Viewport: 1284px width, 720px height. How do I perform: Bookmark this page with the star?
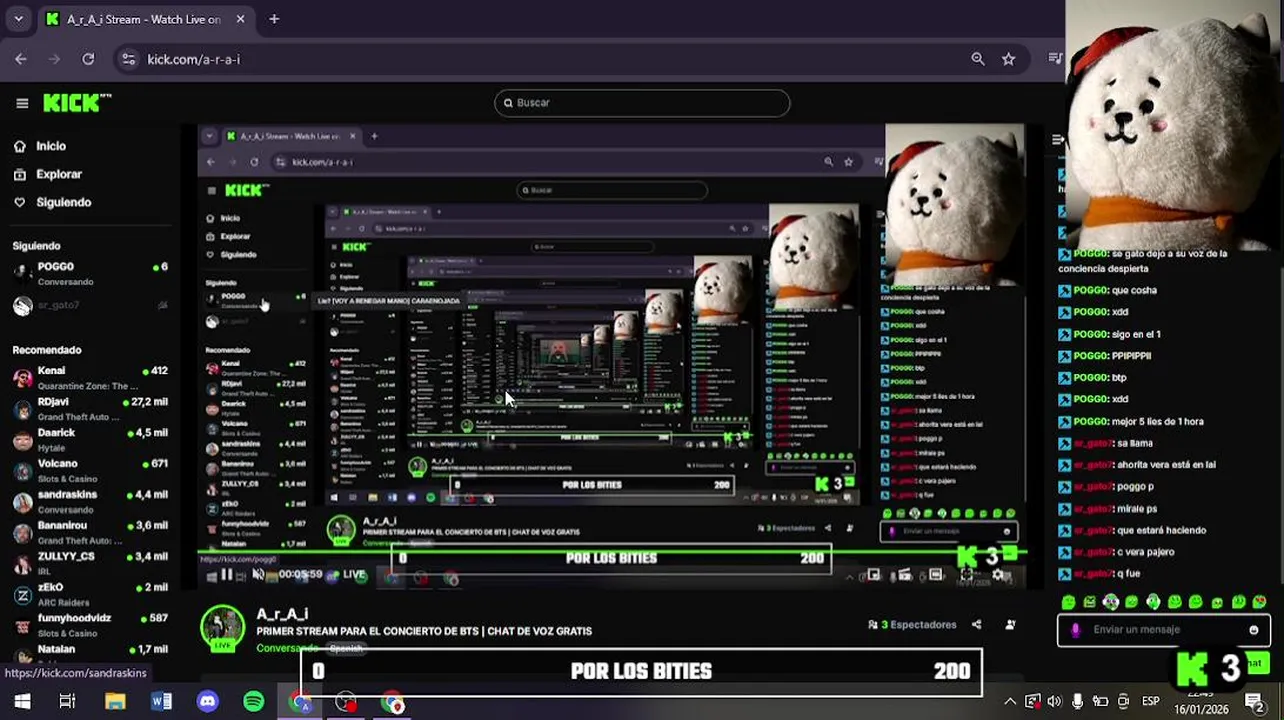(1008, 59)
